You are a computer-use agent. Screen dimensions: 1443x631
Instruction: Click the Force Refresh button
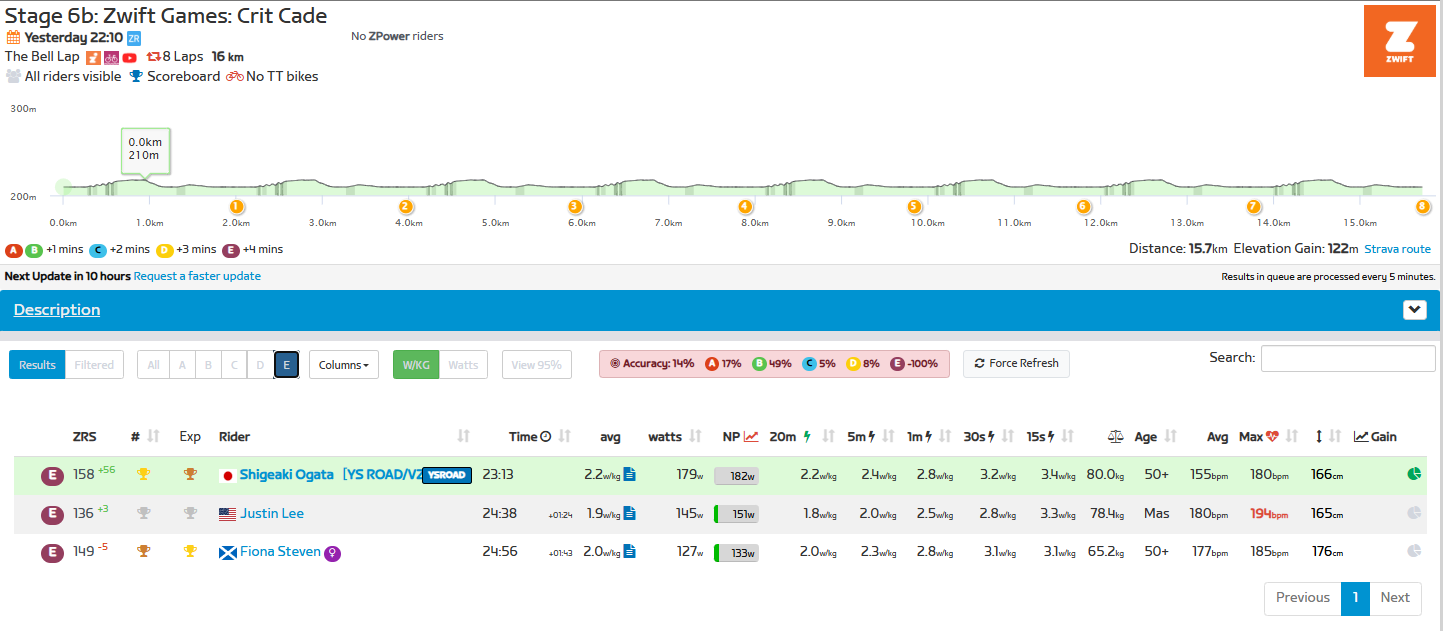(1016, 364)
